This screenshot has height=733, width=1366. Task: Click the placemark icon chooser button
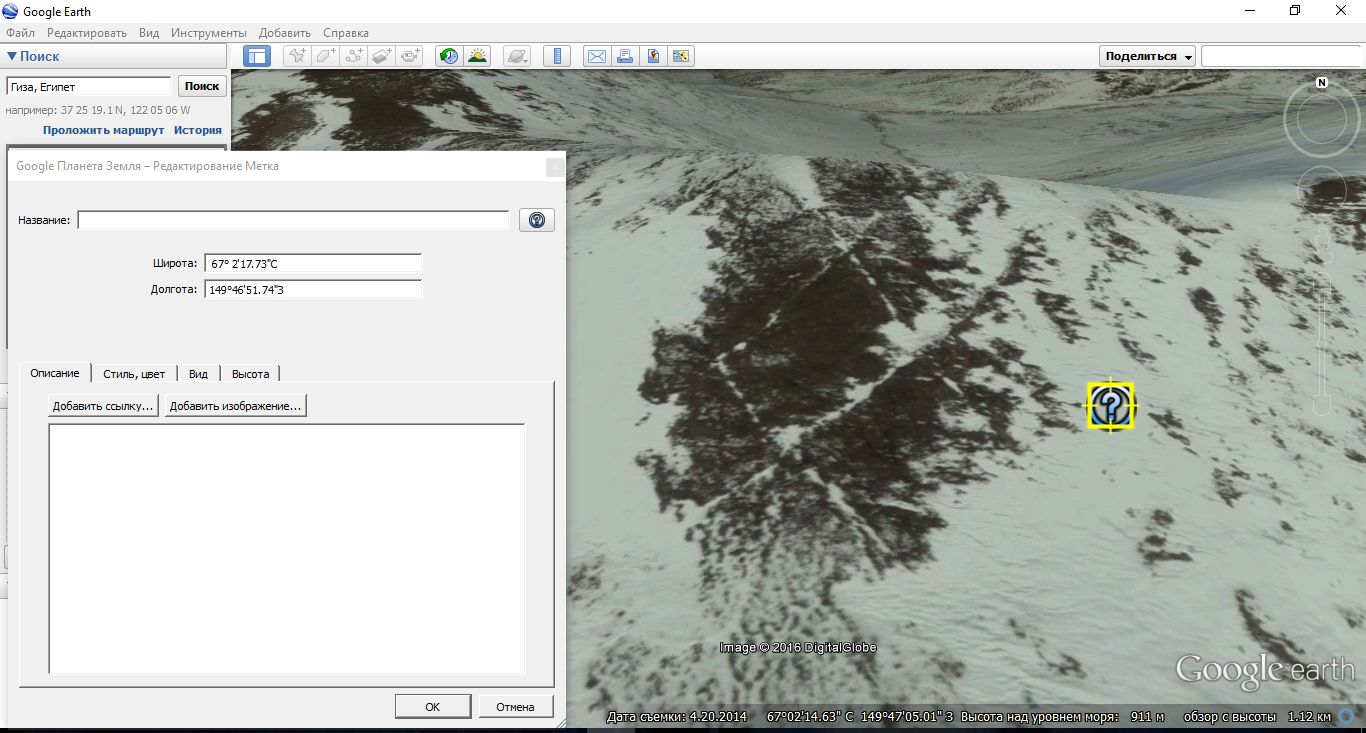(x=537, y=220)
